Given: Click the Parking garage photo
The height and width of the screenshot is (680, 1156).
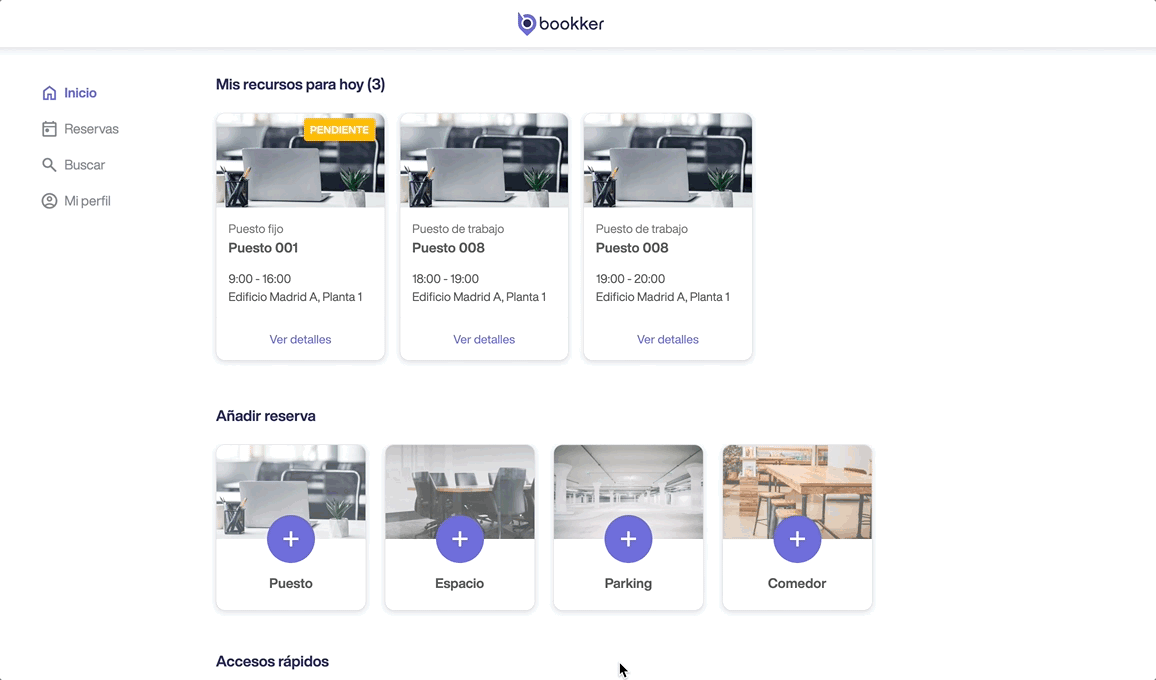Looking at the screenshot, I should 628,480.
